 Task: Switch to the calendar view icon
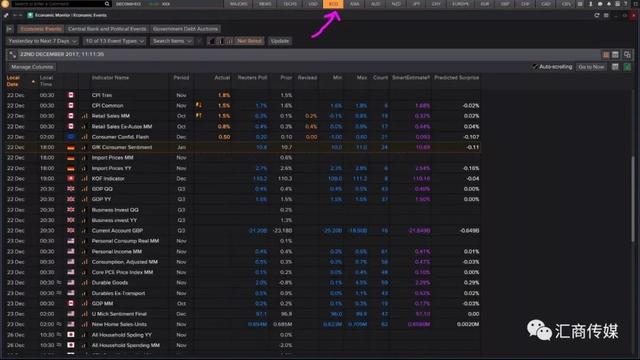click(x=615, y=55)
